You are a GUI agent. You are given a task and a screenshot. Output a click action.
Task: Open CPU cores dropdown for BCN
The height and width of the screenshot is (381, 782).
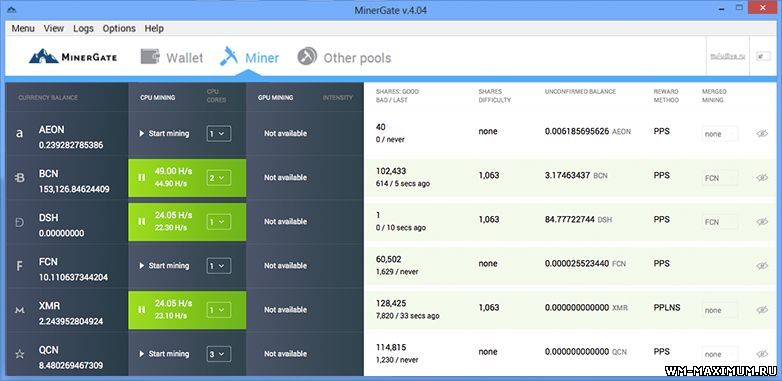point(219,178)
